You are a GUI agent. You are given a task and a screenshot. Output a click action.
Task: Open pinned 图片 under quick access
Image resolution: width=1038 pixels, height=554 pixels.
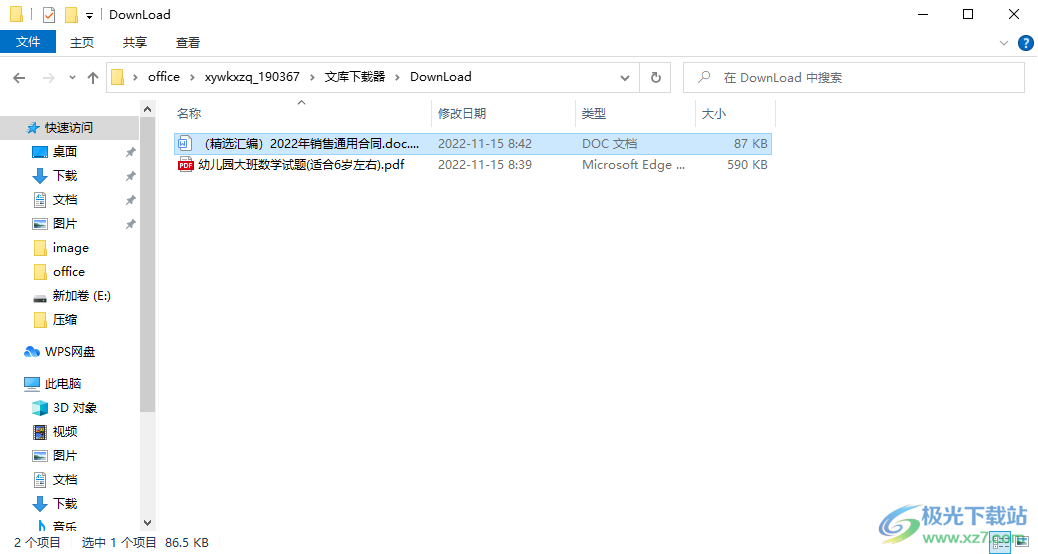point(65,224)
